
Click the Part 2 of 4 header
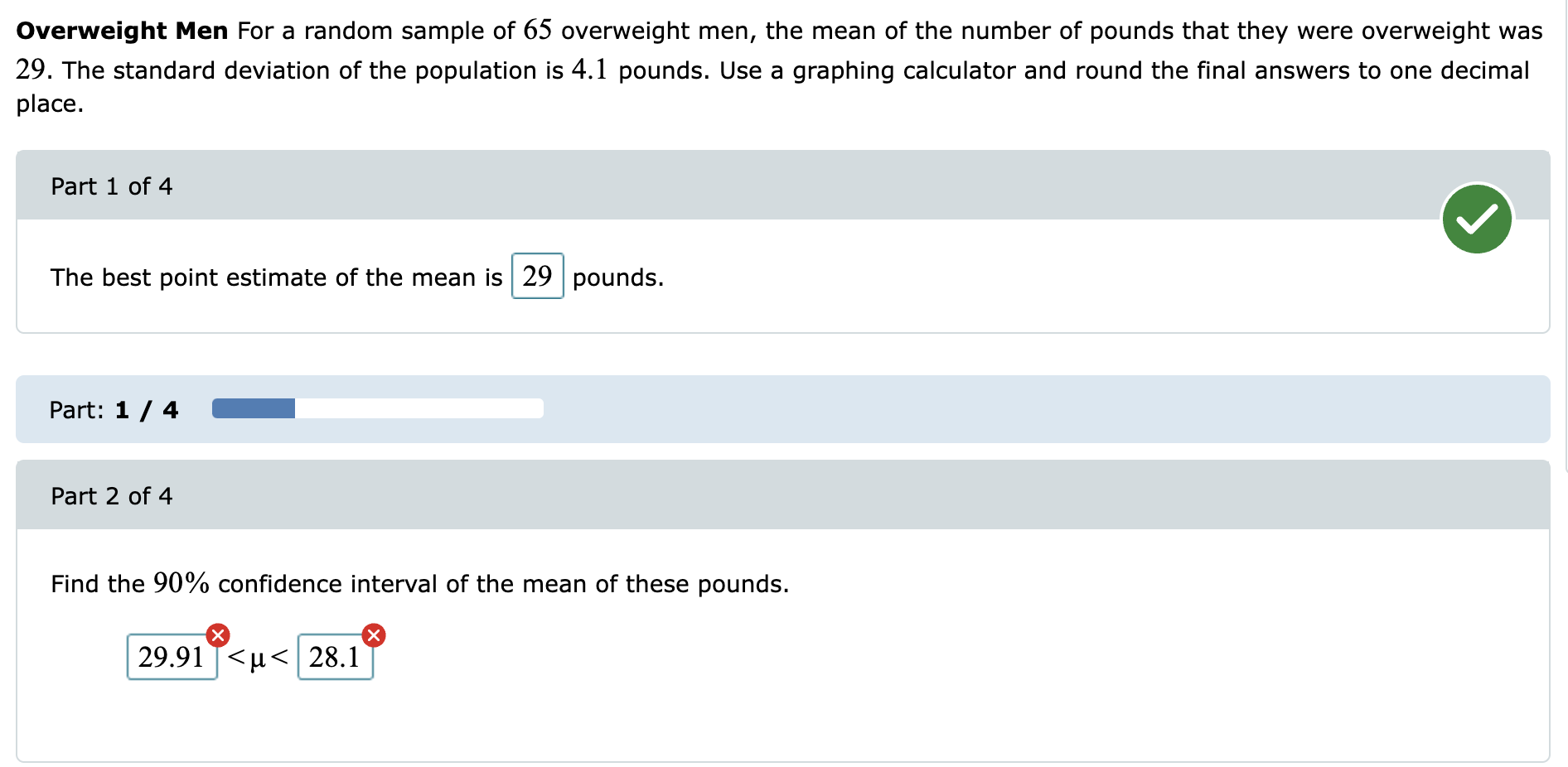[x=112, y=495]
